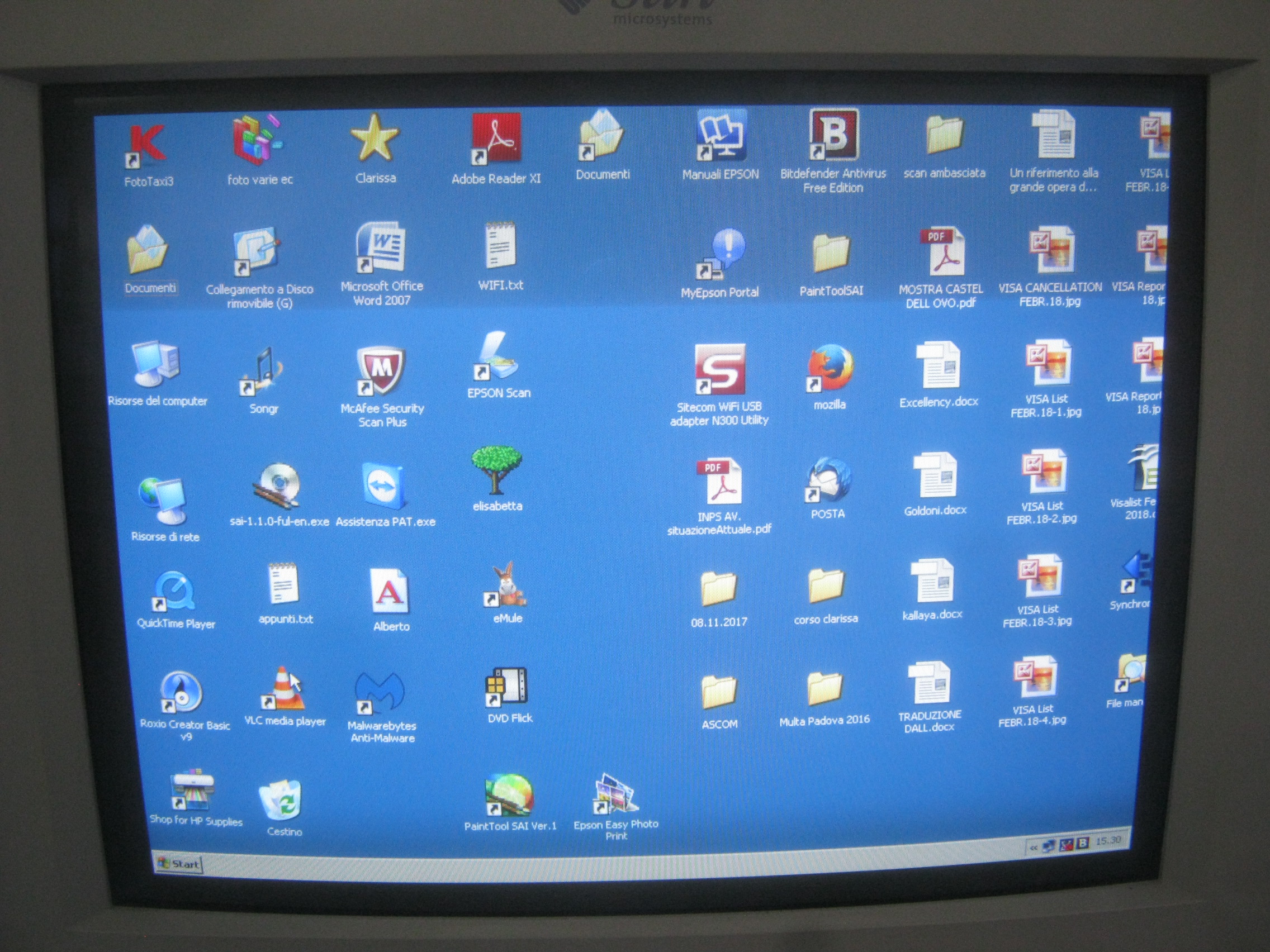Launch McAfee Security Scan Plus
1270x952 pixels.
[381, 372]
